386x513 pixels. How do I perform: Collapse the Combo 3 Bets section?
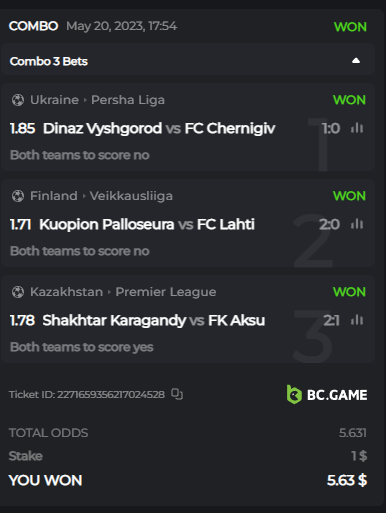[356, 61]
